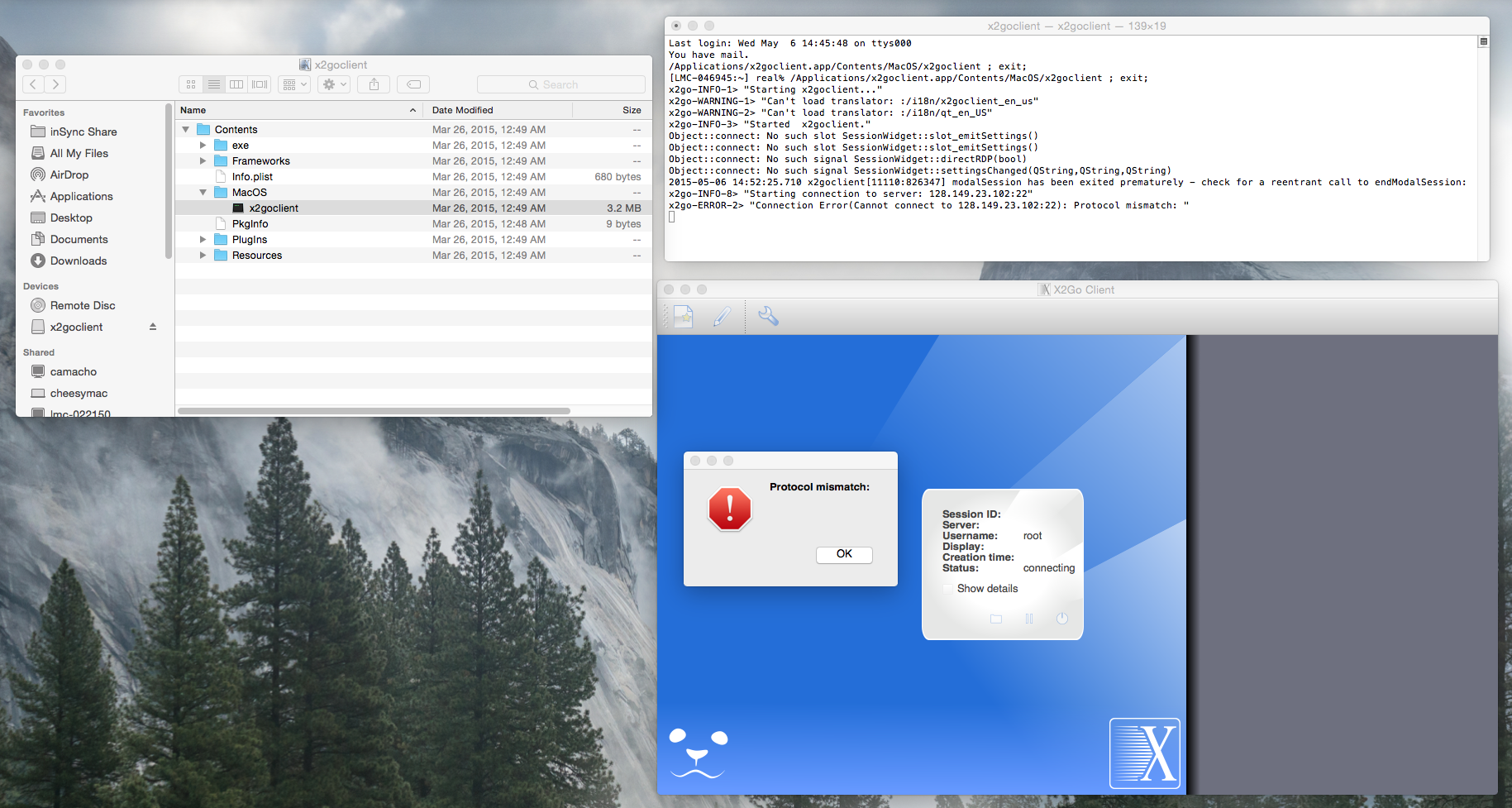This screenshot has height=808, width=1512.
Task: Expand the exe folder
Action: 203,146
